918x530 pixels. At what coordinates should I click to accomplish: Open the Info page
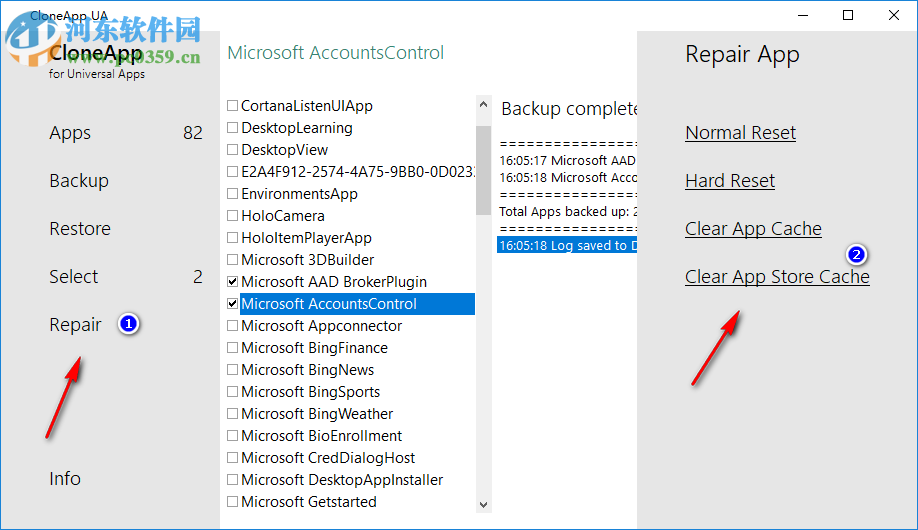click(65, 479)
